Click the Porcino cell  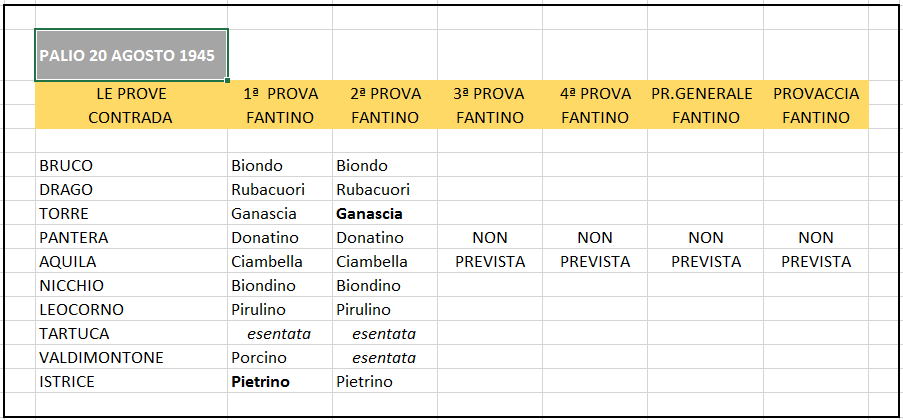[x=280, y=357]
